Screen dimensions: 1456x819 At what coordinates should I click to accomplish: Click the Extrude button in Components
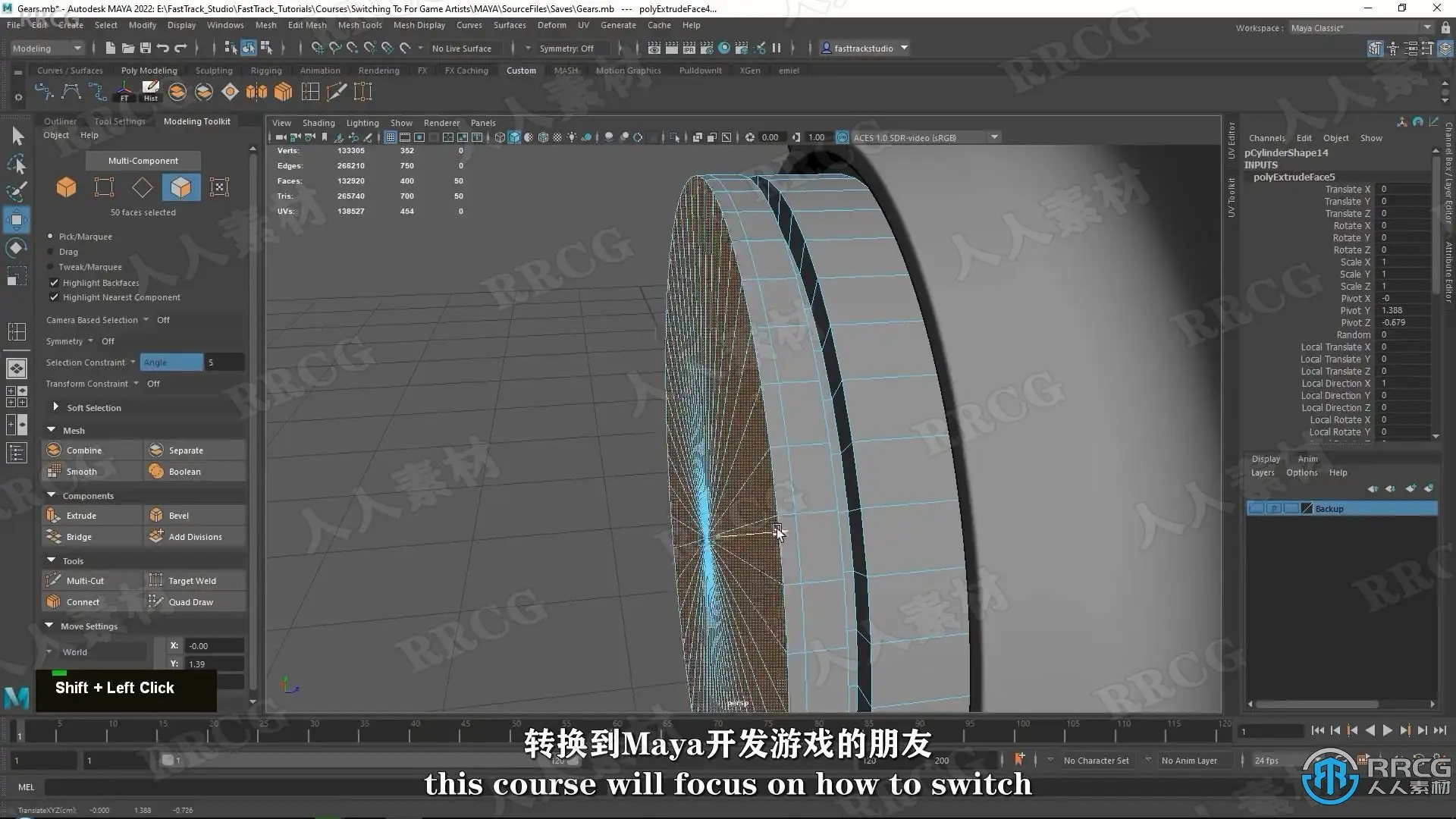click(x=81, y=516)
